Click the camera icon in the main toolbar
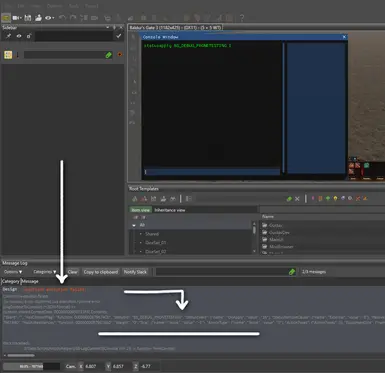385x373 pixels. tap(15, 18)
